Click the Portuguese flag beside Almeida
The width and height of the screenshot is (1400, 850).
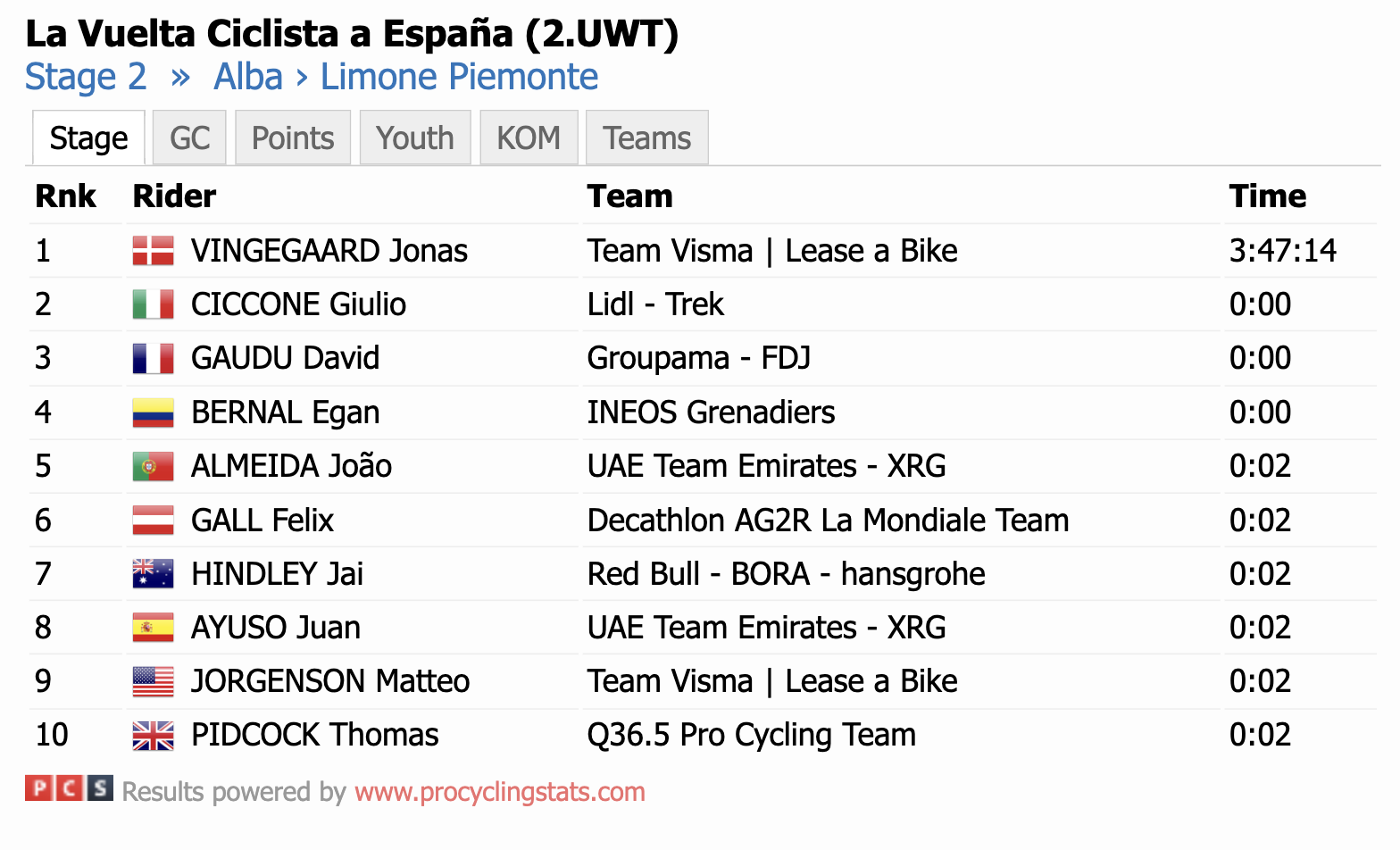point(153,466)
